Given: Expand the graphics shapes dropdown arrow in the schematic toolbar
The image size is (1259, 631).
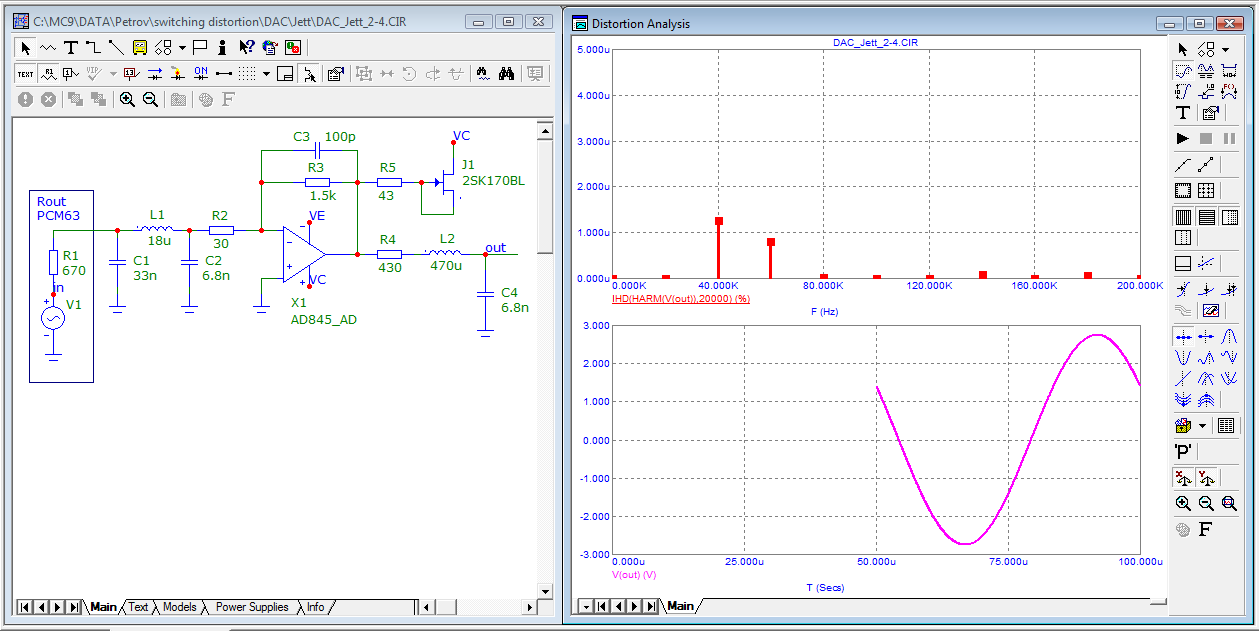Looking at the screenshot, I should 182,47.
